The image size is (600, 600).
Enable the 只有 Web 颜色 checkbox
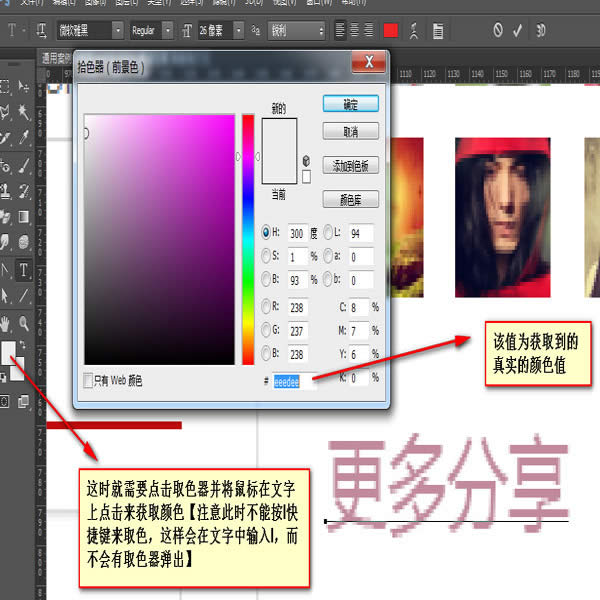pos(88,380)
